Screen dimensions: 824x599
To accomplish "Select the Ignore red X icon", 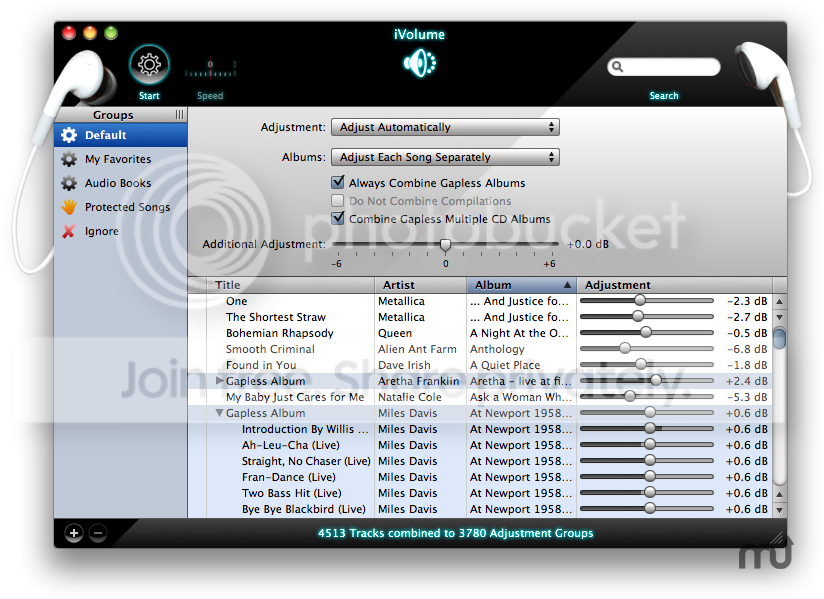I will pyautogui.click(x=69, y=231).
